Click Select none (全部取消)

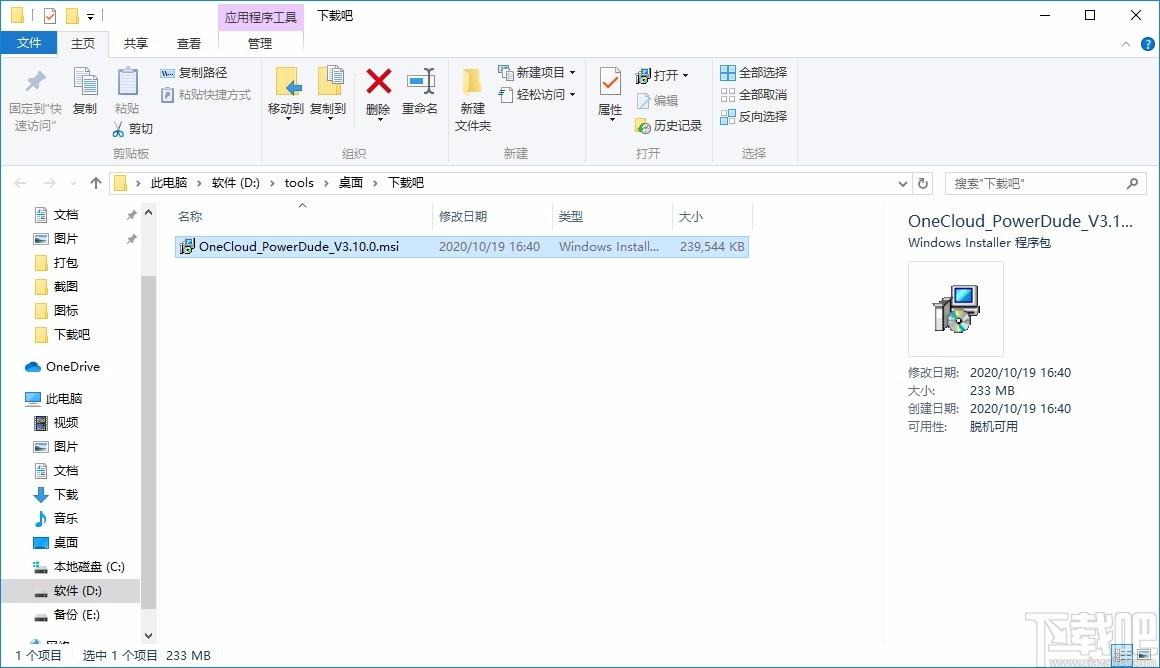pyautogui.click(x=754, y=95)
